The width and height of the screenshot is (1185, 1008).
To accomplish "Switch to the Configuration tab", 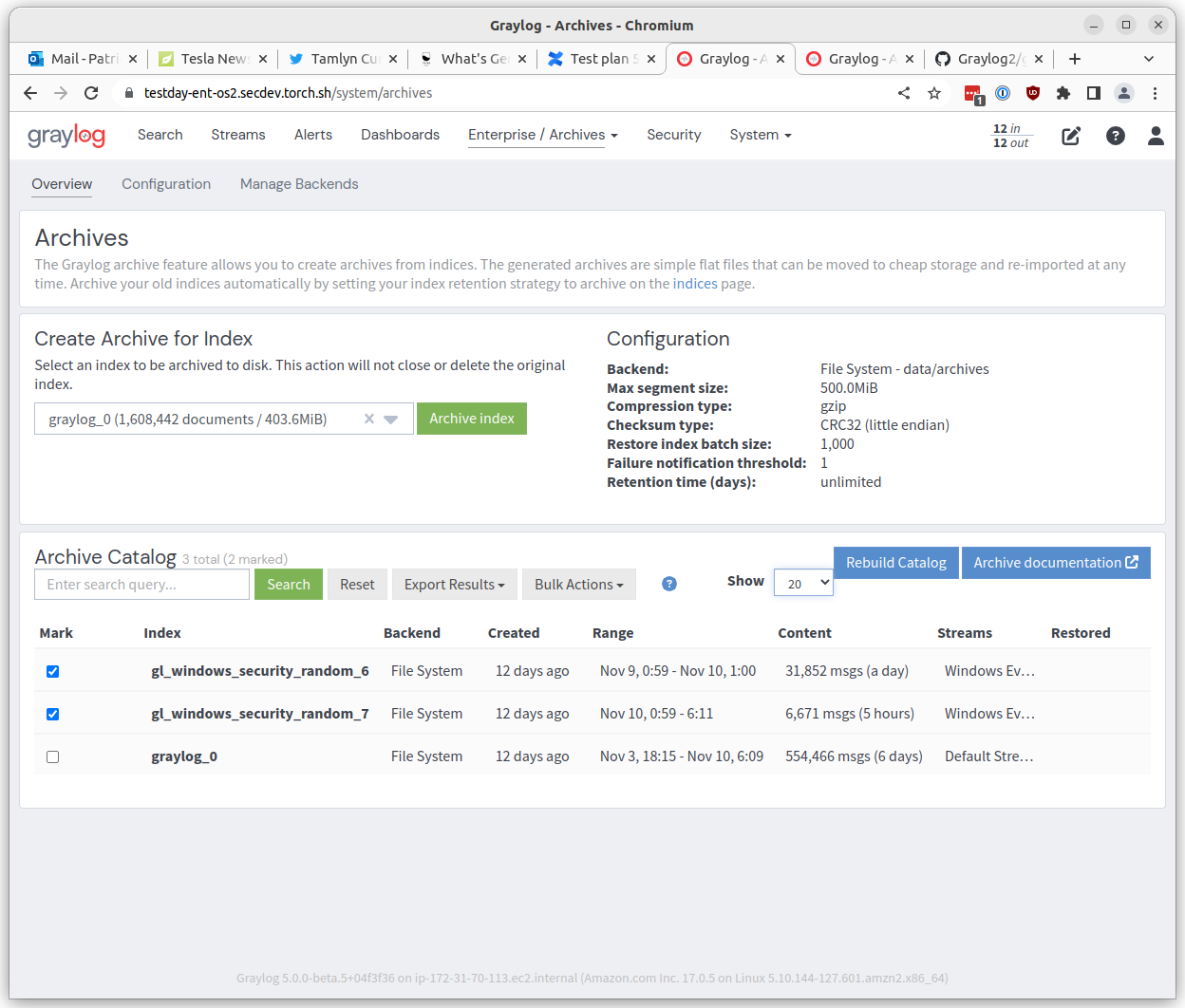I will pyautogui.click(x=166, y=184).
